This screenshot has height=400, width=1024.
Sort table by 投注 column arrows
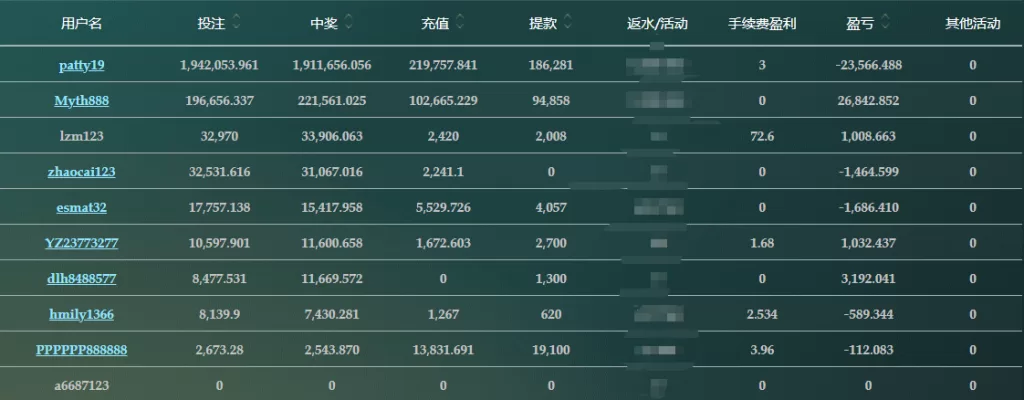click(236, 22)
